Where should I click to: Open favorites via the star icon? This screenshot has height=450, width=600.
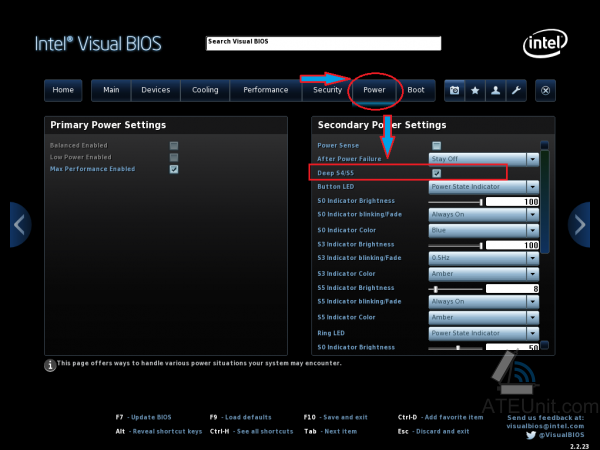tap(475, 90)
